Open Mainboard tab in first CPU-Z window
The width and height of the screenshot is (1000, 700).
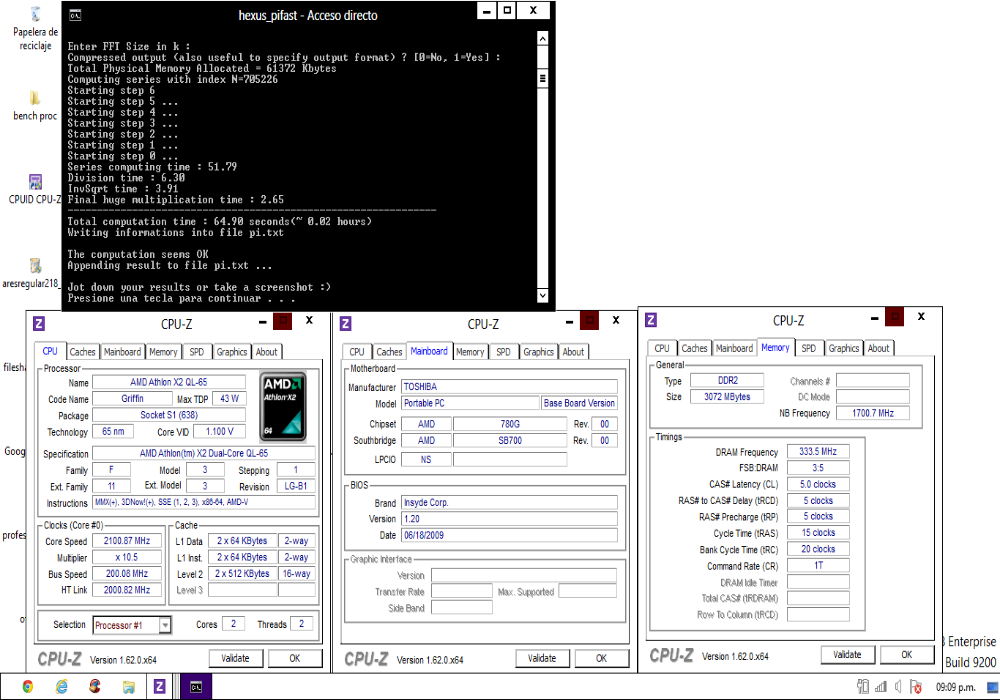coord(122,352)
